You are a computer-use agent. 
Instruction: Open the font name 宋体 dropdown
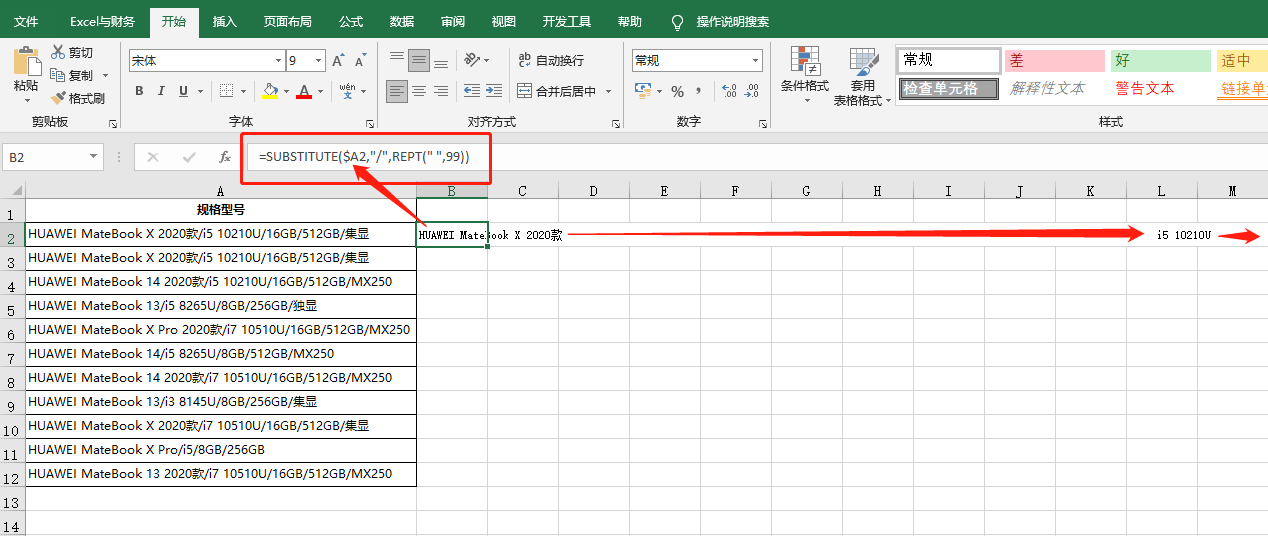[278, 61]
